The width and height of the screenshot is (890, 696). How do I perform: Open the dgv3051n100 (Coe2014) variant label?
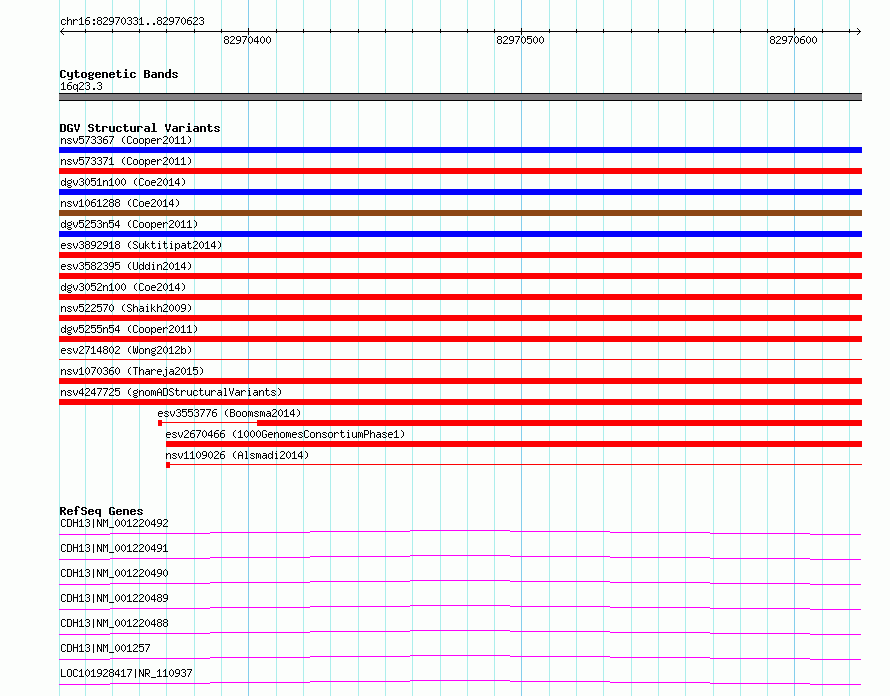(123, 182)
